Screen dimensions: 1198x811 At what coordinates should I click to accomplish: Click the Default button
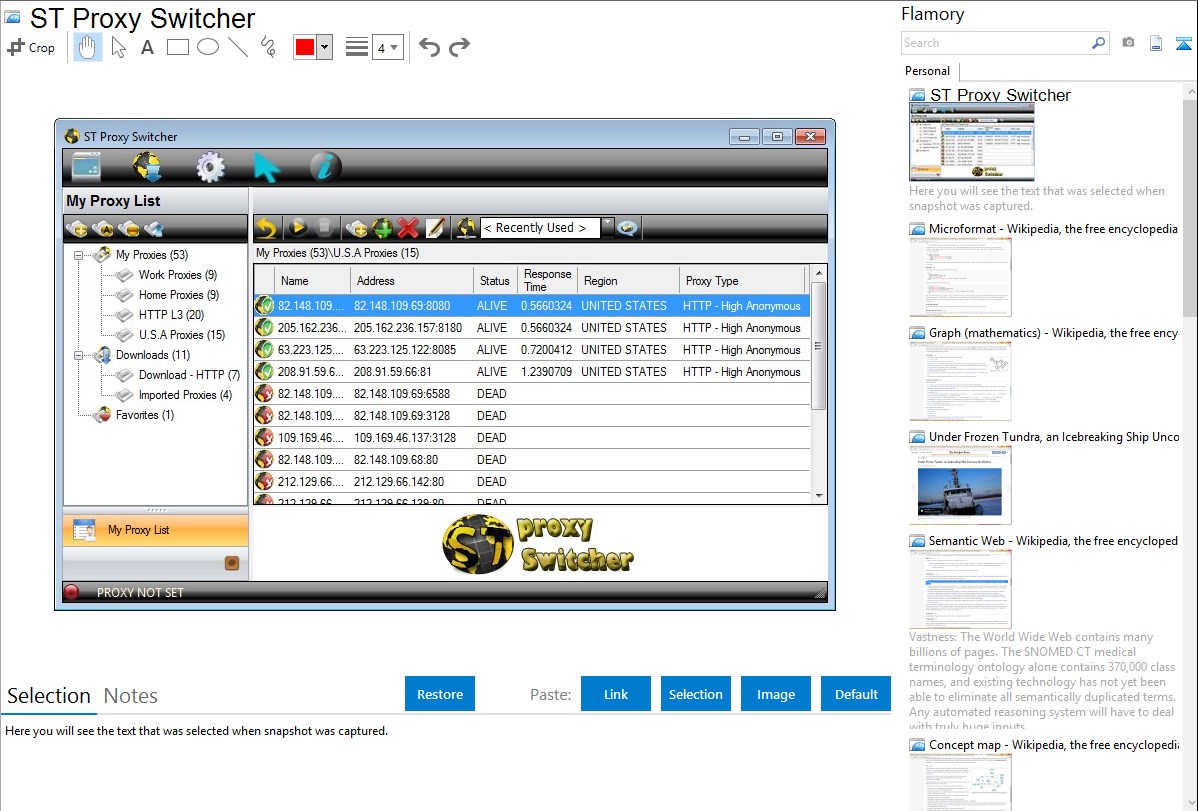click(x=856, y=694)
